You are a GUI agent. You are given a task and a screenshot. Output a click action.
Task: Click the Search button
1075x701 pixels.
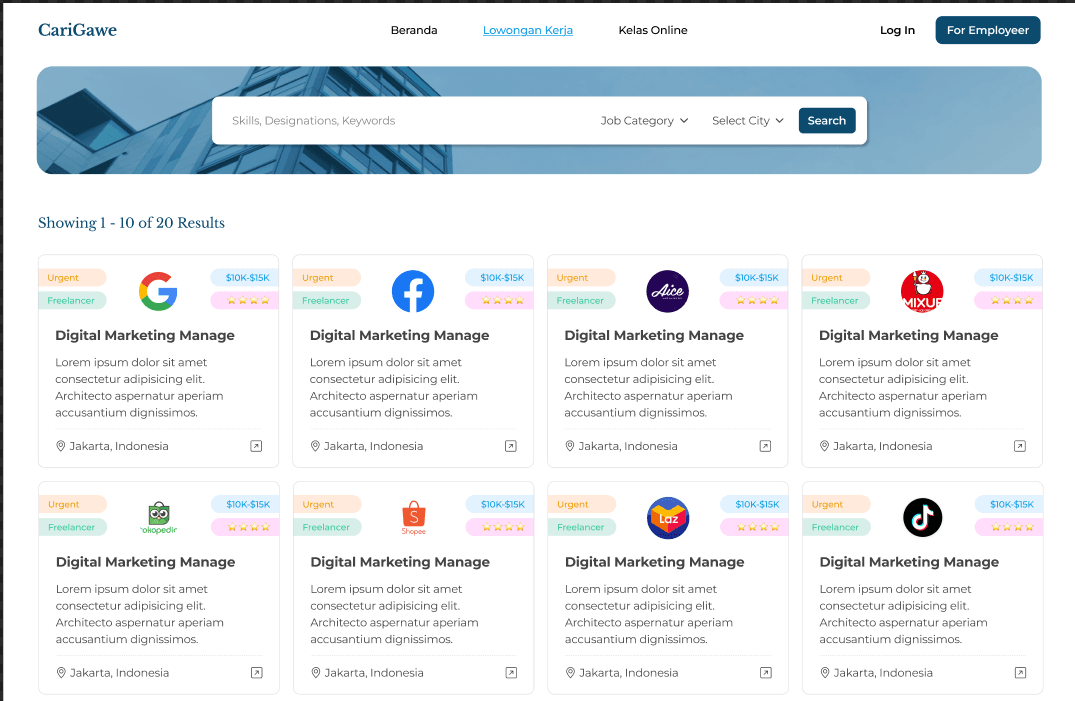point(827,121)
